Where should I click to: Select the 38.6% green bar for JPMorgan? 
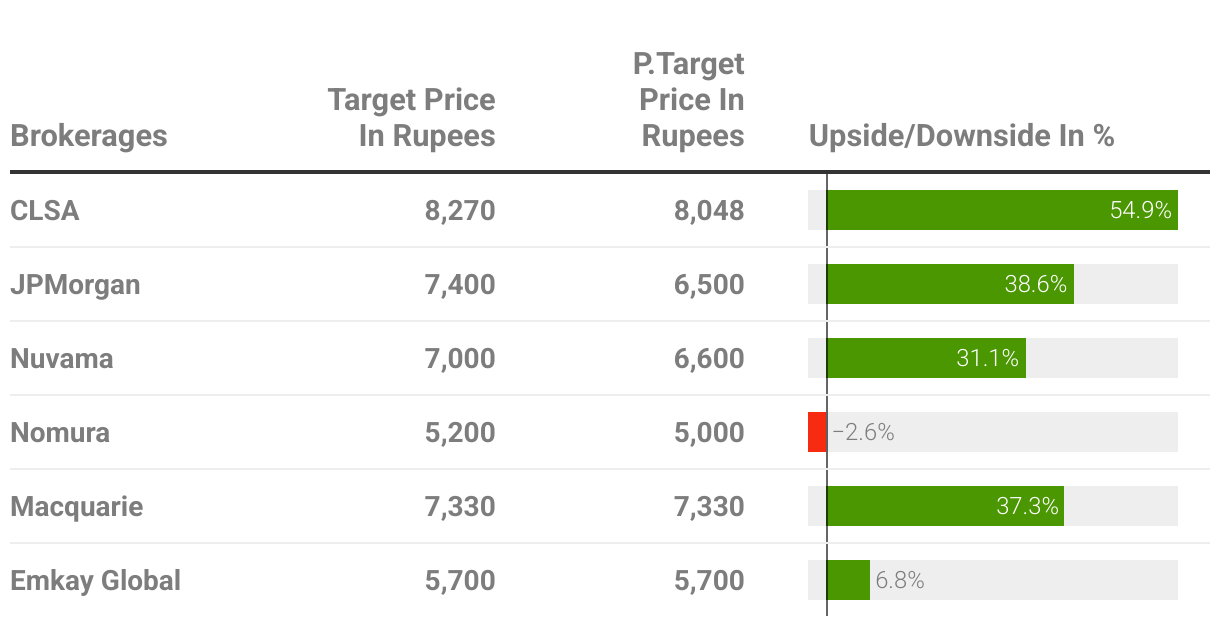950,285
